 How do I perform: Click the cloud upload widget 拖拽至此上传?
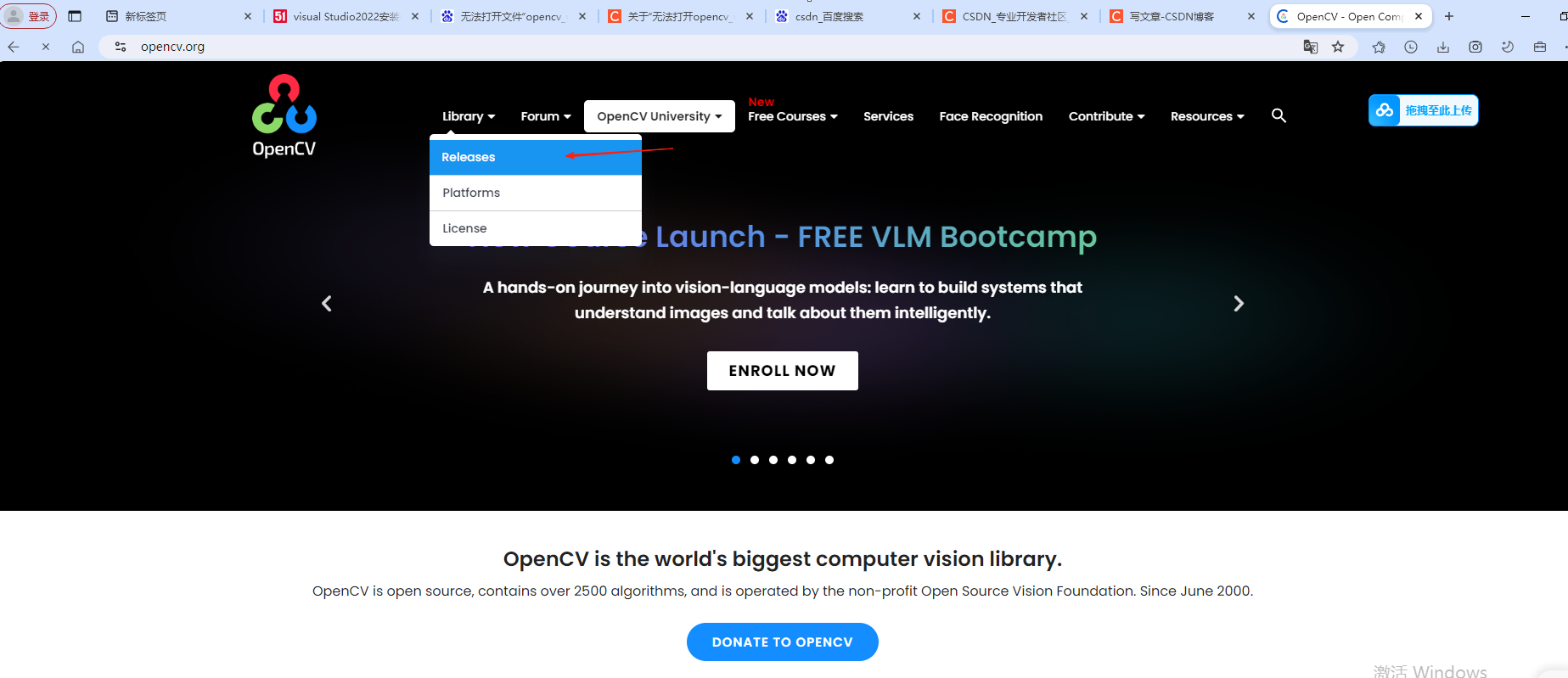(1423, 110)
